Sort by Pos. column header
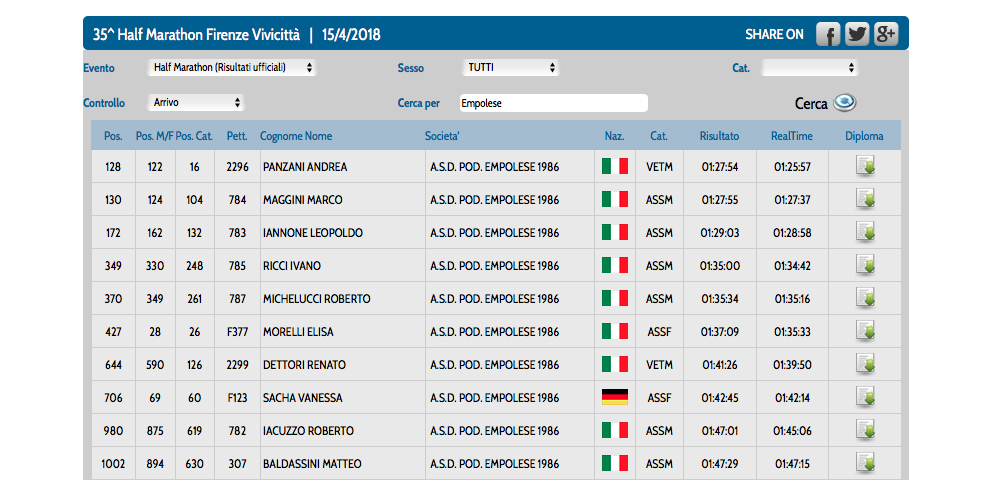 [114, 136]
